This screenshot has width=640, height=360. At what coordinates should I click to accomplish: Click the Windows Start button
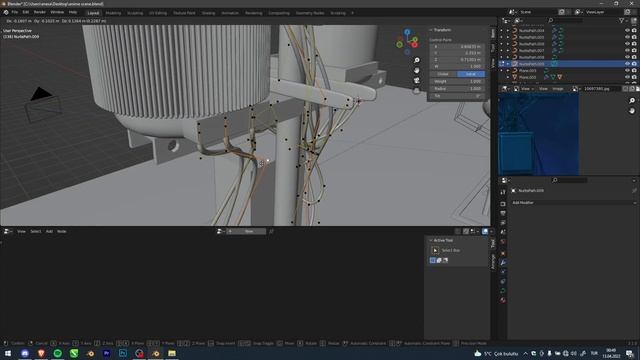pyautogui.click(x=8, y=353)
